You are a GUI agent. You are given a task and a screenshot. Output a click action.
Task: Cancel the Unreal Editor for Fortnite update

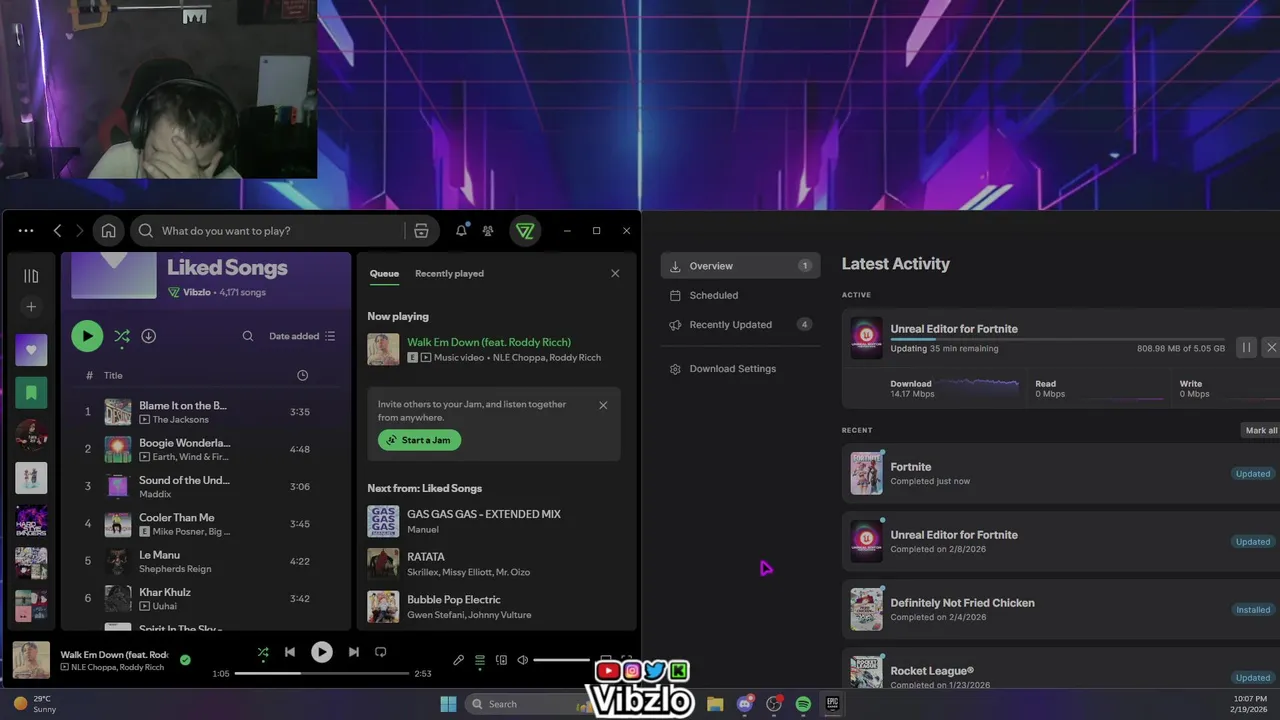pos(1271,347)
